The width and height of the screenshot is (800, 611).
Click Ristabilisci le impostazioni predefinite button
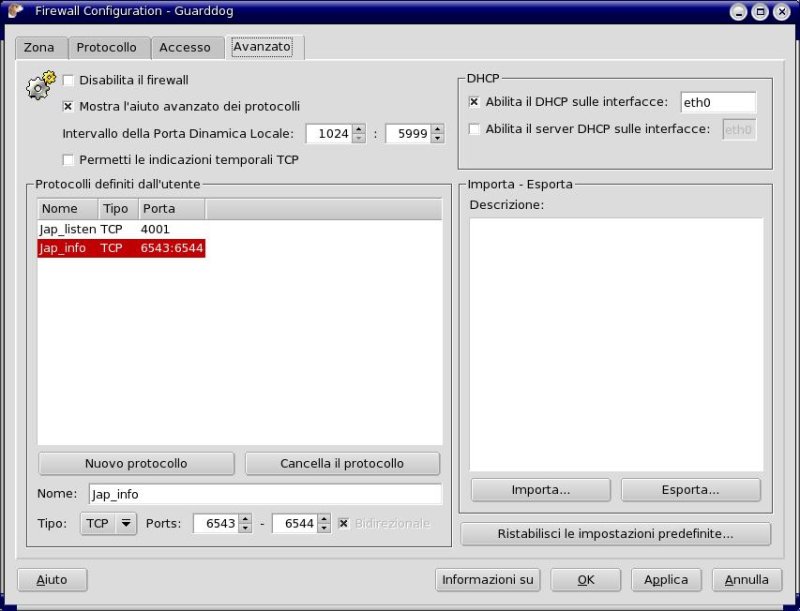point(615,534)
